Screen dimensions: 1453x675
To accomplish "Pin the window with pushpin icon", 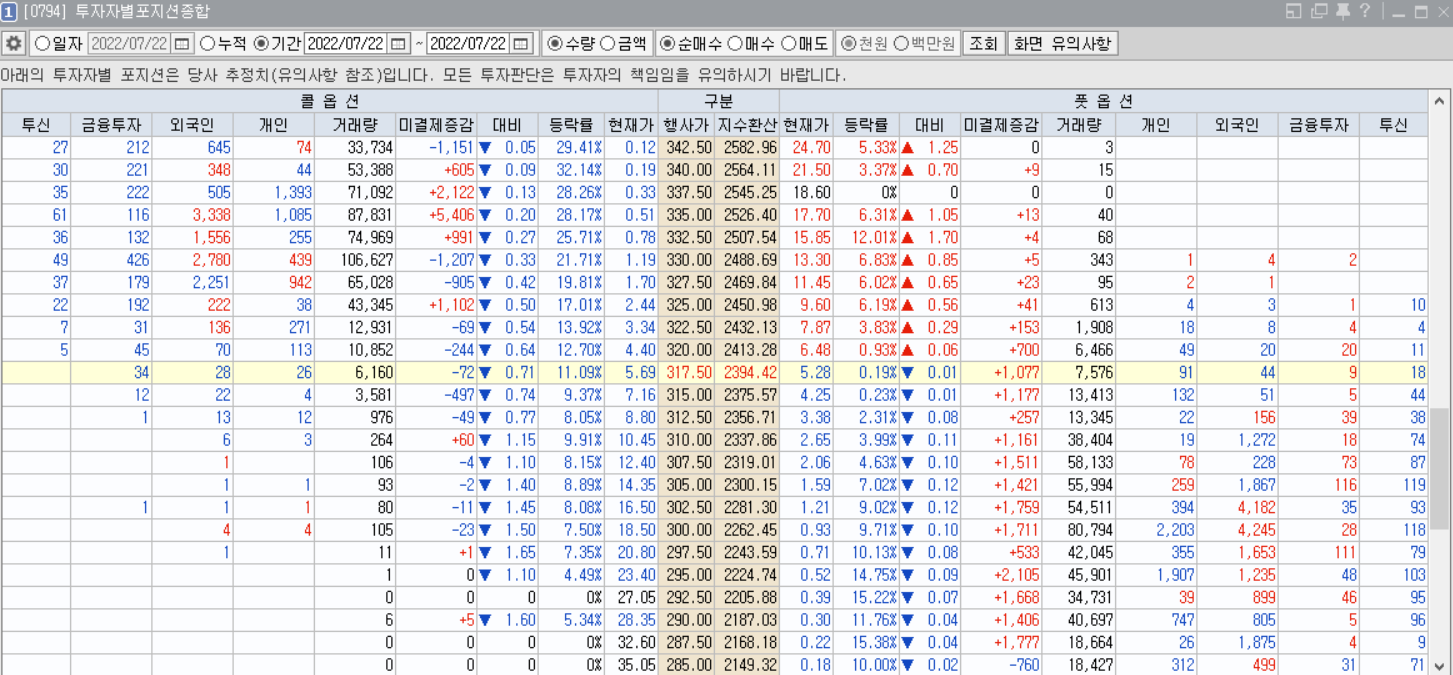I will tap(1343, 11).
